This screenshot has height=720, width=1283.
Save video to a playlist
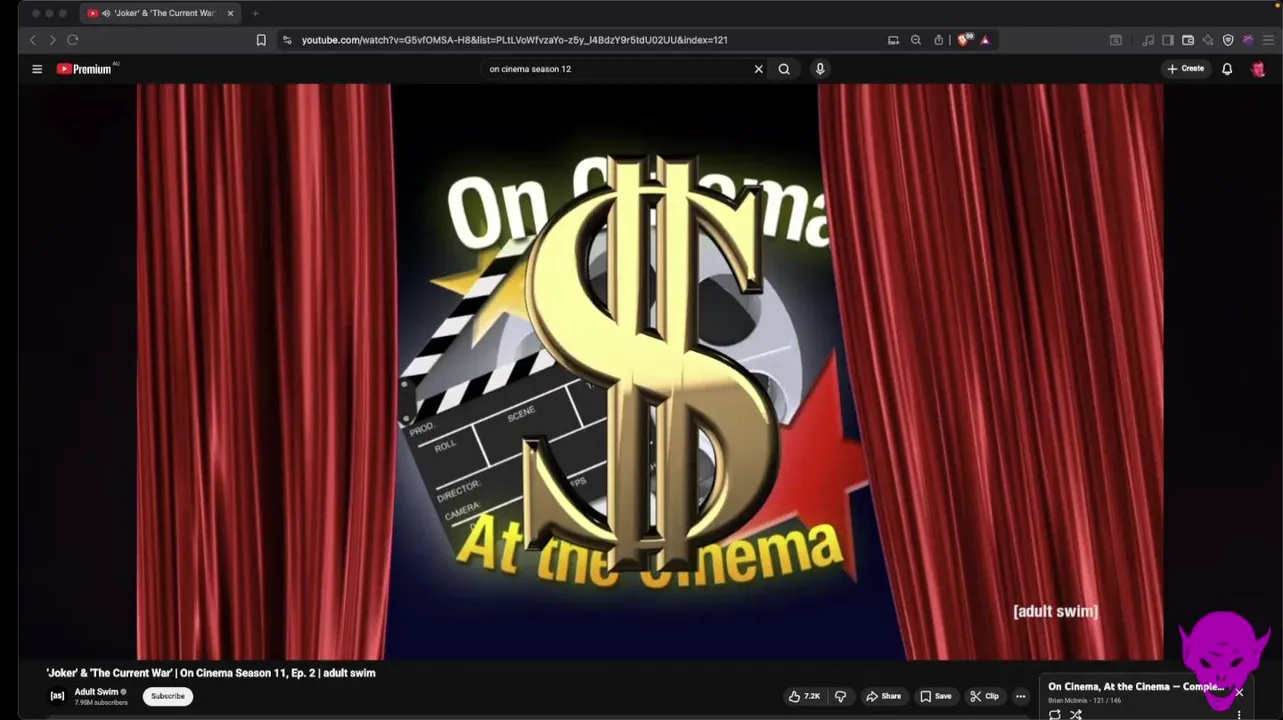point(936,696)
